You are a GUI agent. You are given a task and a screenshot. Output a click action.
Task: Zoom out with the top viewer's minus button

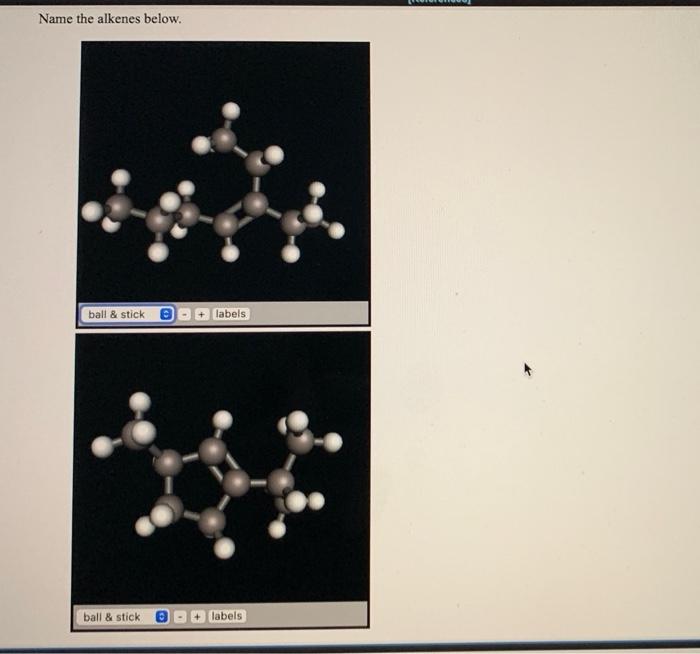pyautogui.click(x=184, y=314)
